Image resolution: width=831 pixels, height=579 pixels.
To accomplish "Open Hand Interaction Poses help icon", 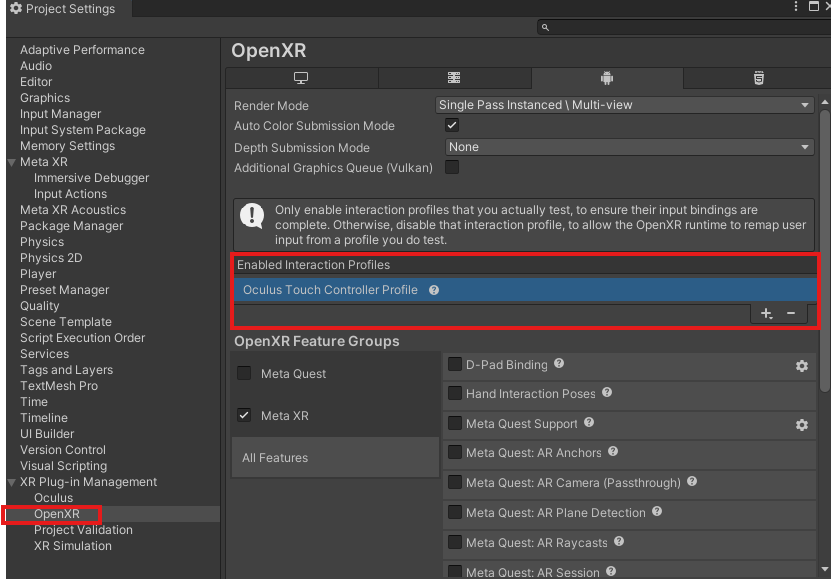I will pyautogui.click(x=607, y=393).
